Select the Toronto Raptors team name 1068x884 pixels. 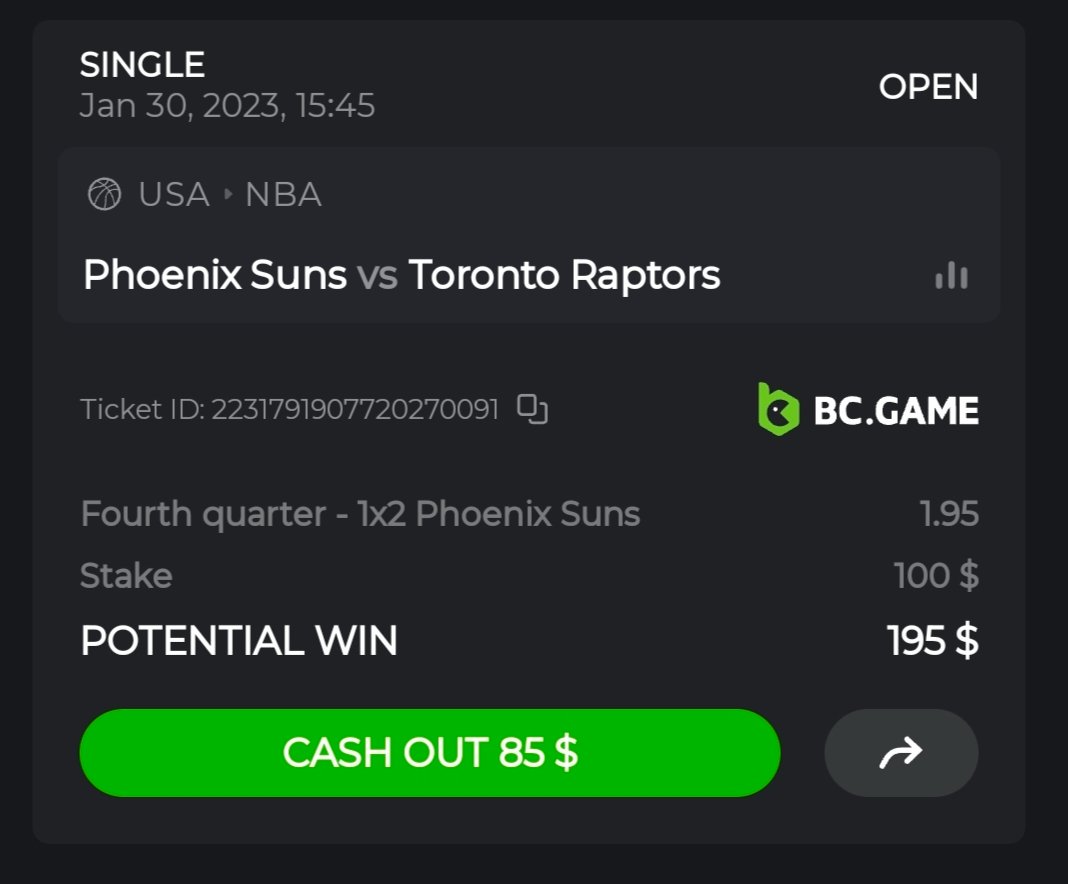pyautogui.click(x=565, y=275)
